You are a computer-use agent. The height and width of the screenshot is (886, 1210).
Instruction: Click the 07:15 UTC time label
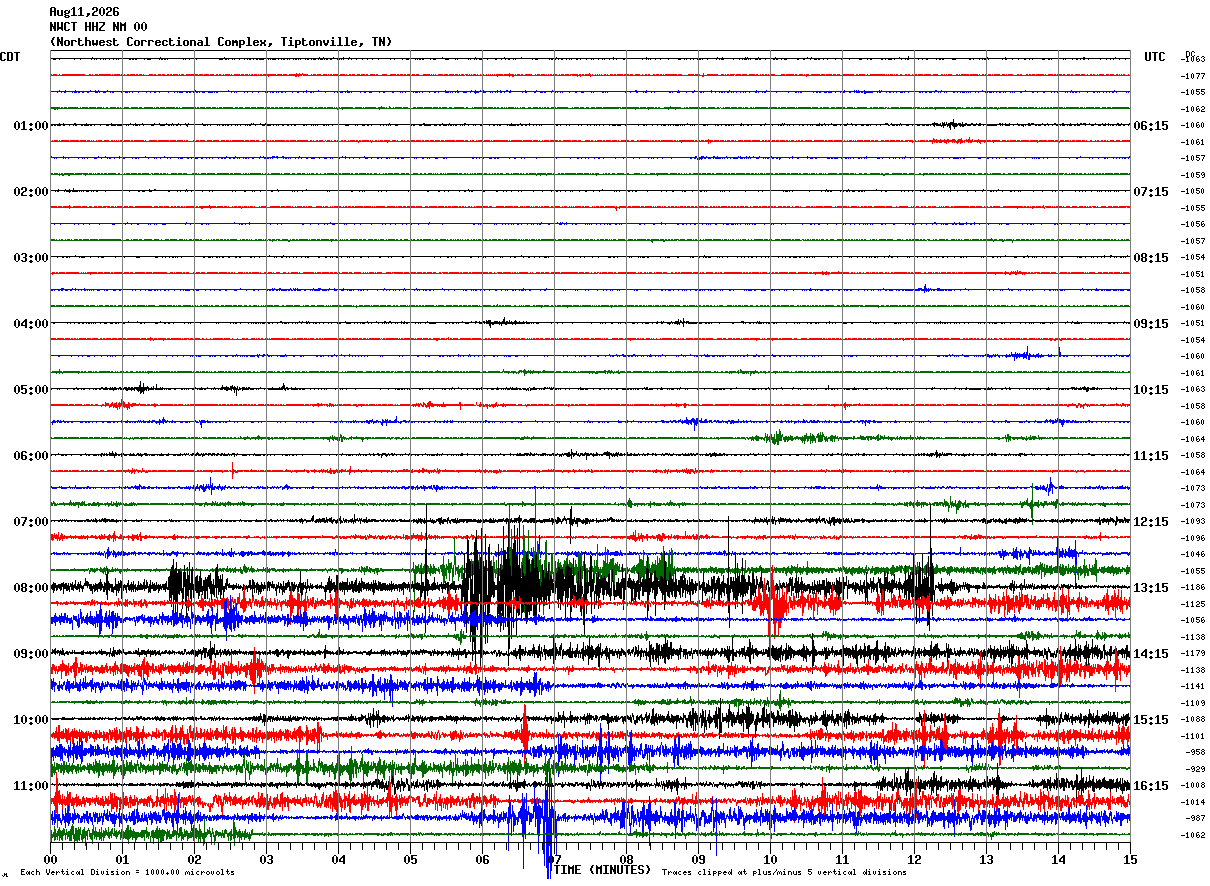point(1151,192)
